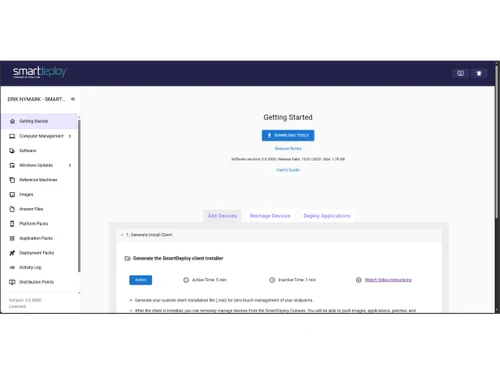Click the Images icon in sidebar
Viewport: 500px width, 375px height.
(12, 194)
